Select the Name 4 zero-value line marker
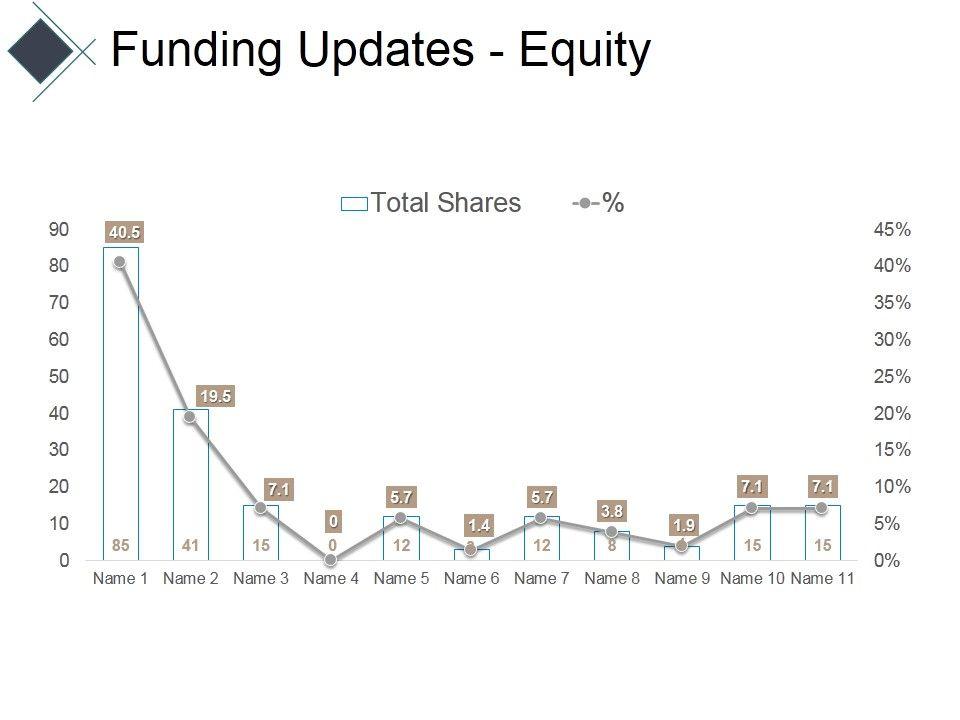The height and width of the screenshot is (720, 960). (x=331, y=560)
